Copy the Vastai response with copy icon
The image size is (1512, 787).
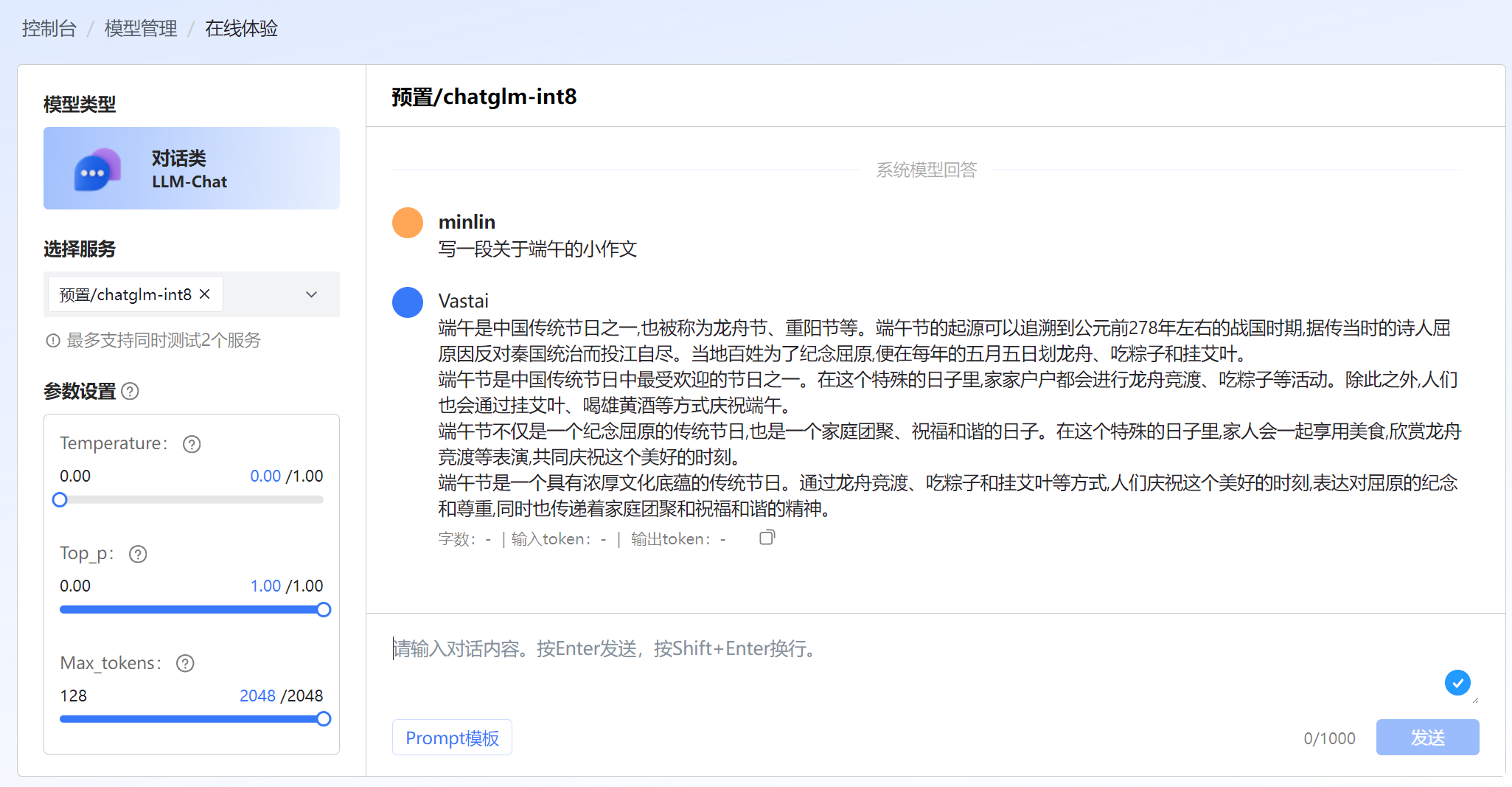click(x=767, y=538)
